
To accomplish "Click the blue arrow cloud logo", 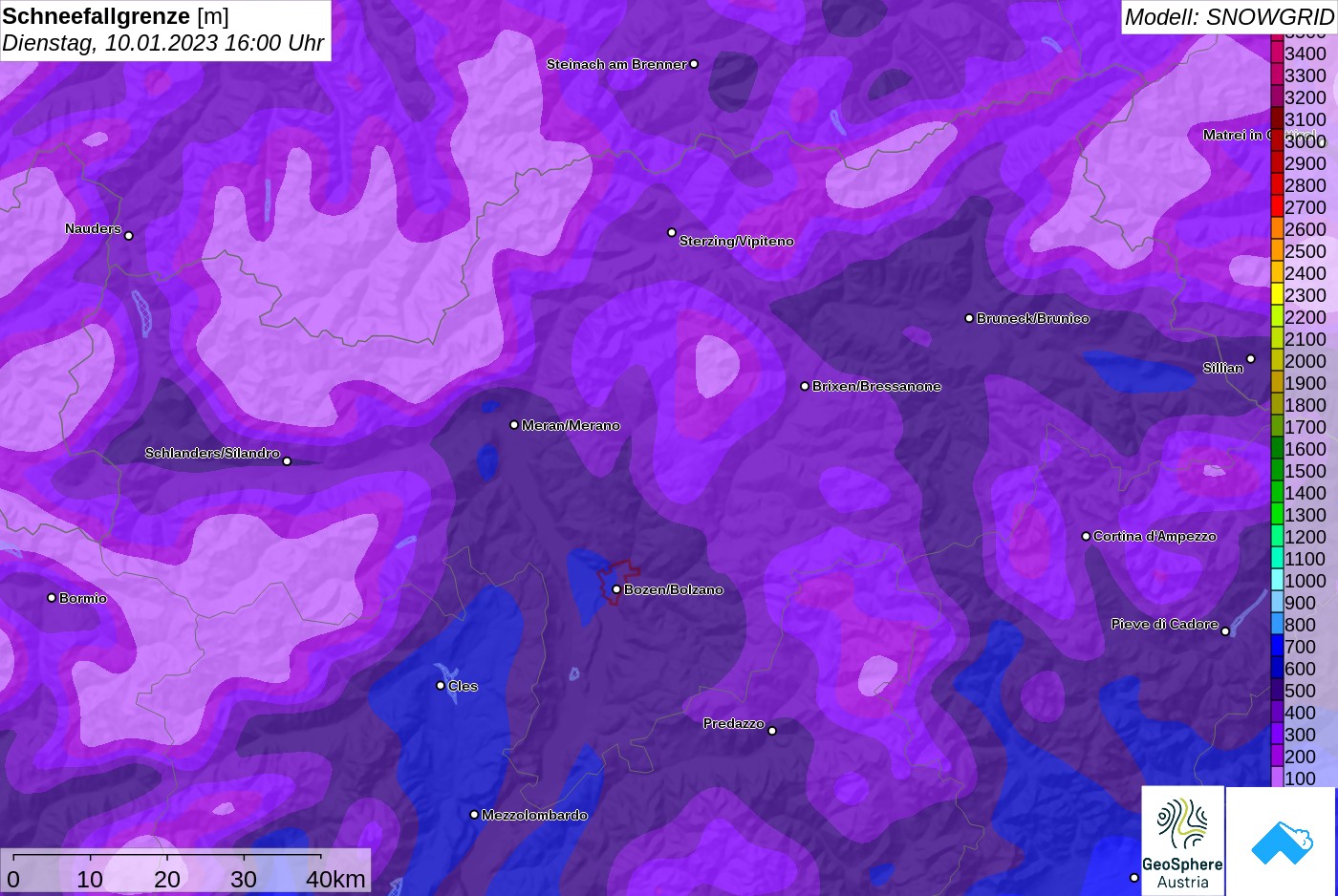I will point(1281,842).
